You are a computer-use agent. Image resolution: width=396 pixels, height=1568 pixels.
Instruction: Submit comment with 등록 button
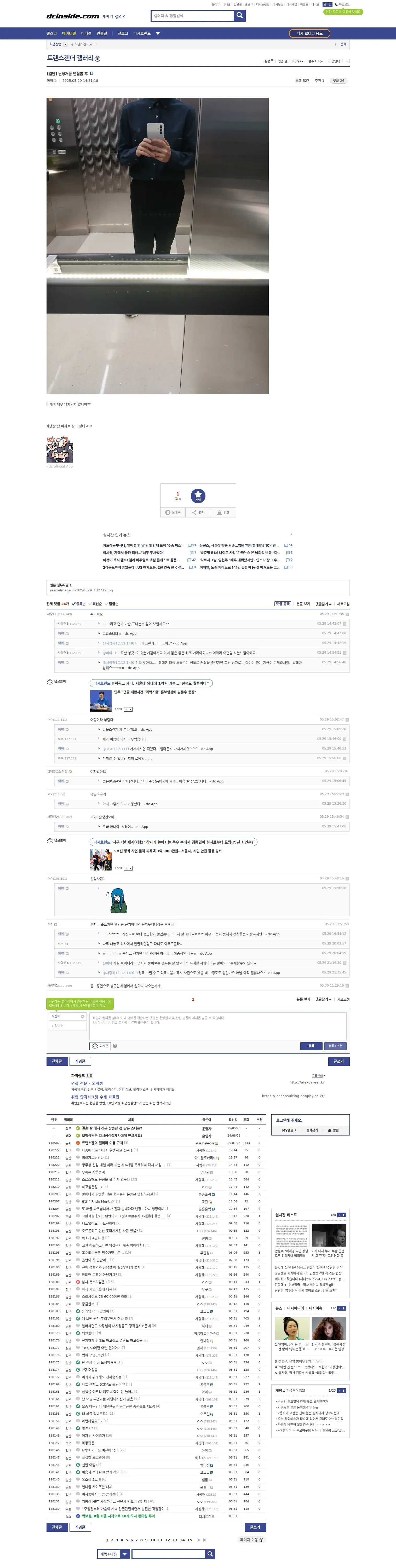click(311, 1046)
